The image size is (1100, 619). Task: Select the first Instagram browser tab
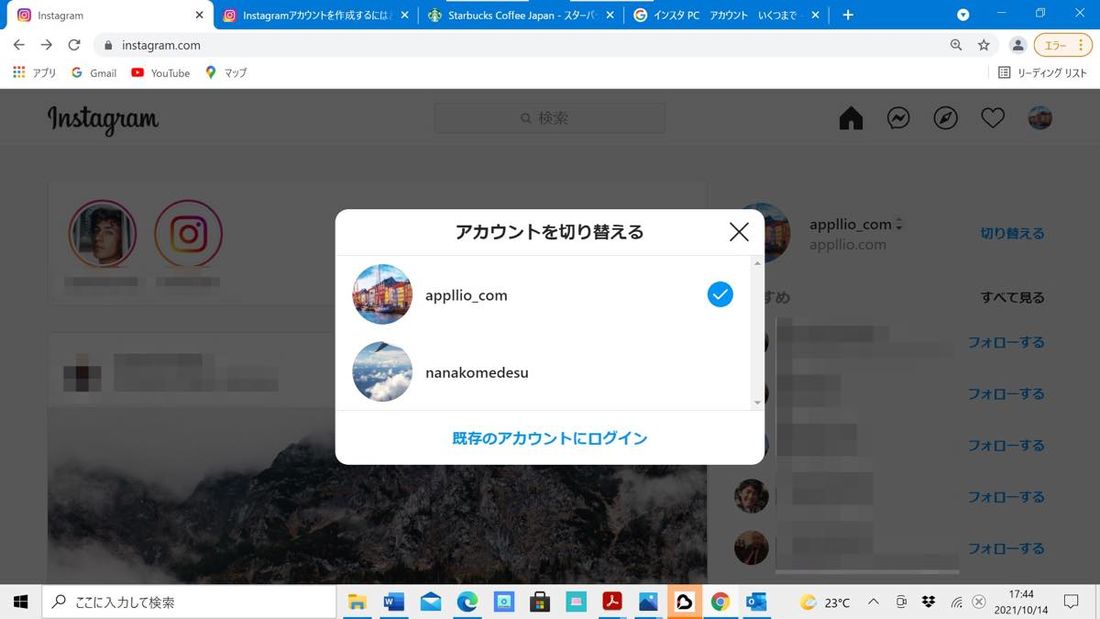105,15
